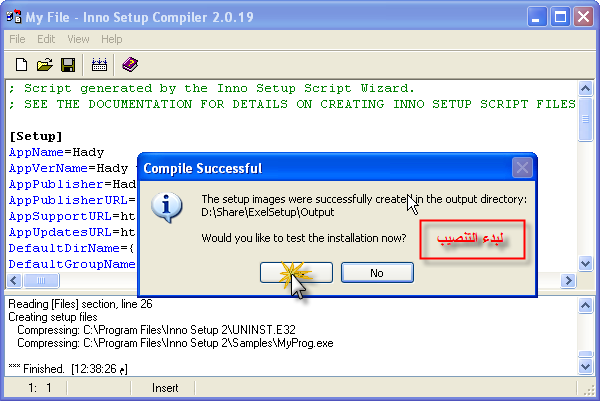Image resolution: width=600 pixels, height=401 pixels.
Task: Click the Insert status bar indicator
Action: [x=165, y=388]
